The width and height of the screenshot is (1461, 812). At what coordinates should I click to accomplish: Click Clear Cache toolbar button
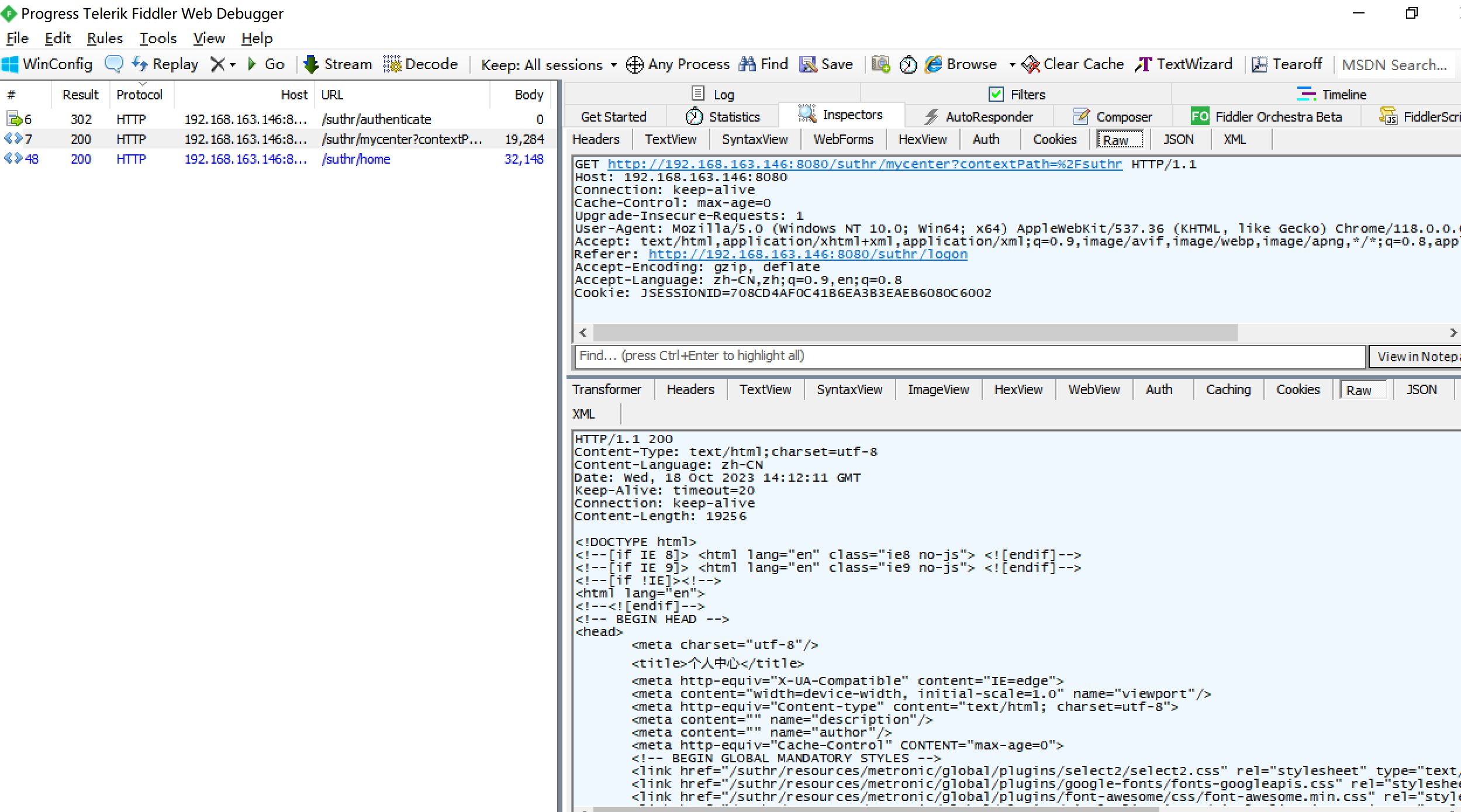pos(1073,64)
